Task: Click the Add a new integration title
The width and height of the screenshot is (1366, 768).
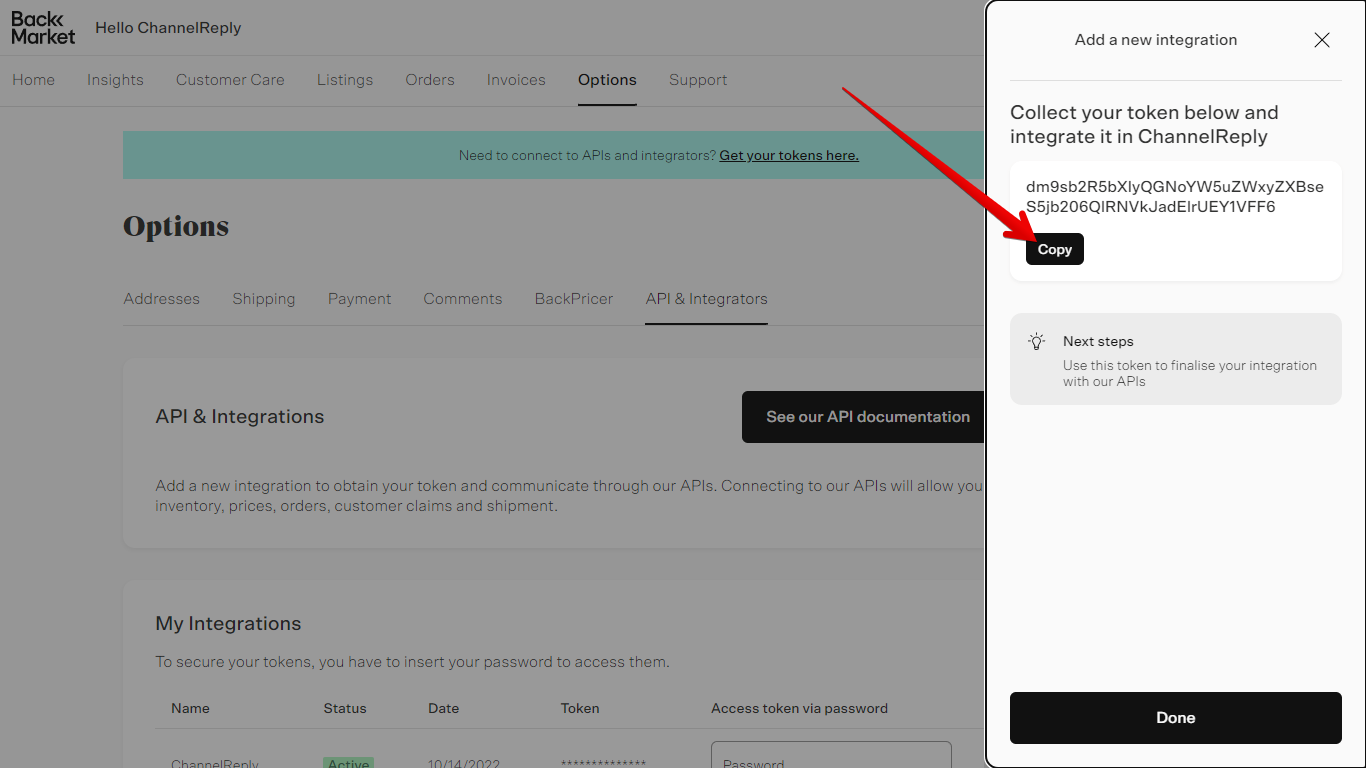Action: 1156,40
